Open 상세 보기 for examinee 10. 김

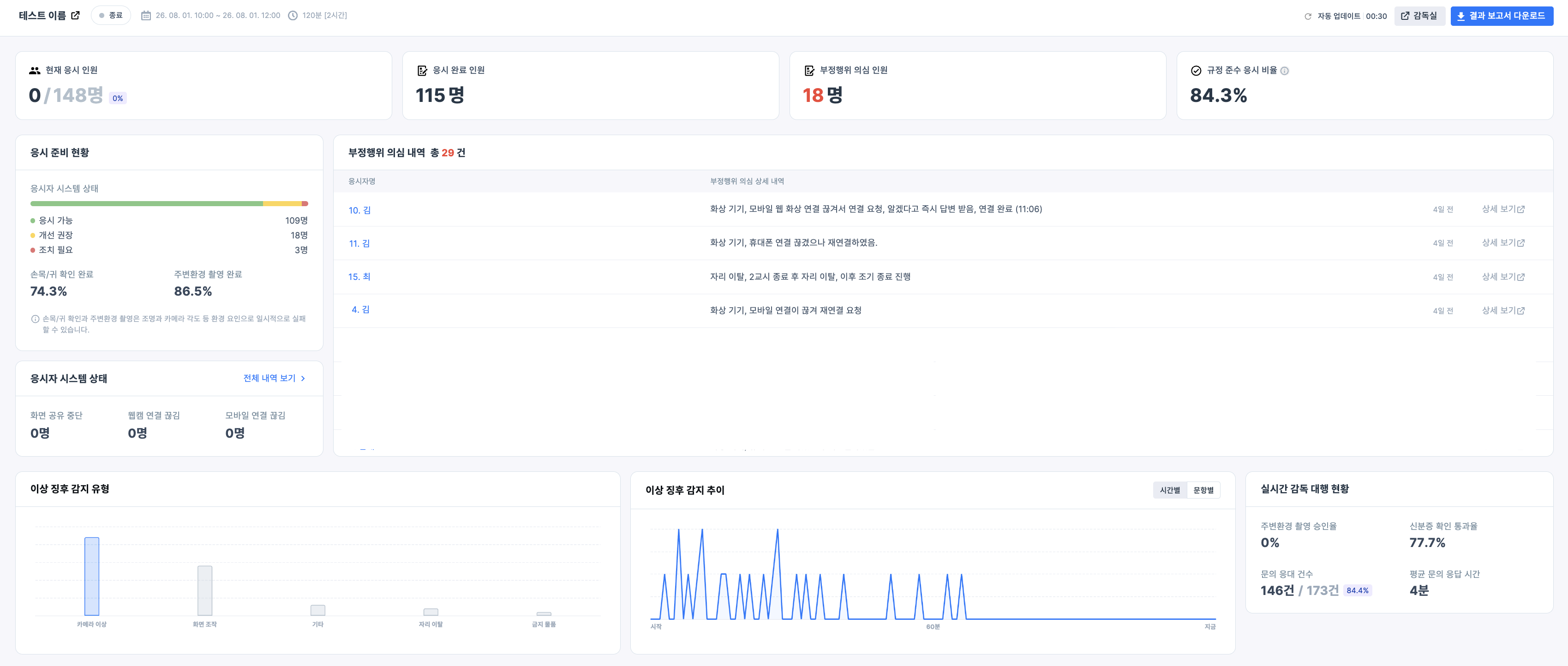pyautogui.click(x=1503, y=209)
